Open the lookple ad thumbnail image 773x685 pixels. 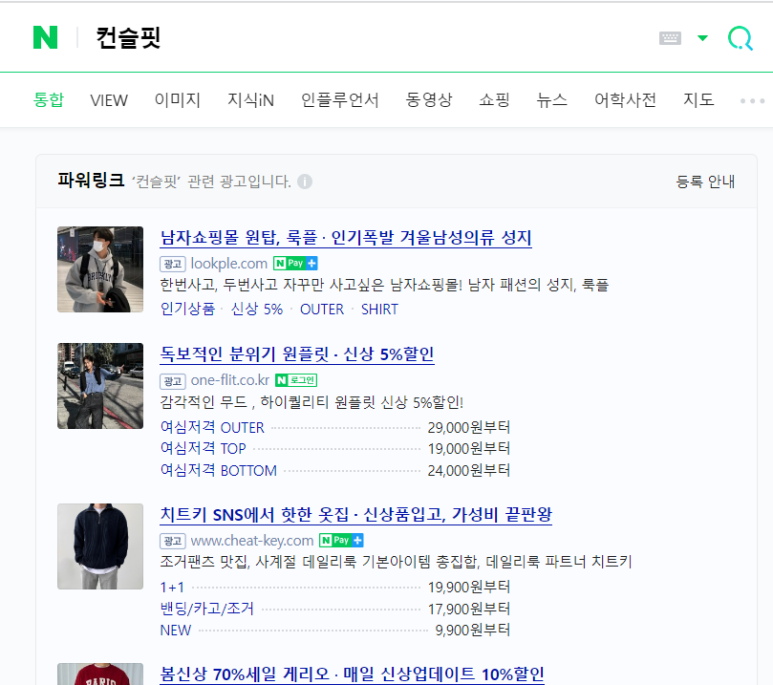click(100, 269)
